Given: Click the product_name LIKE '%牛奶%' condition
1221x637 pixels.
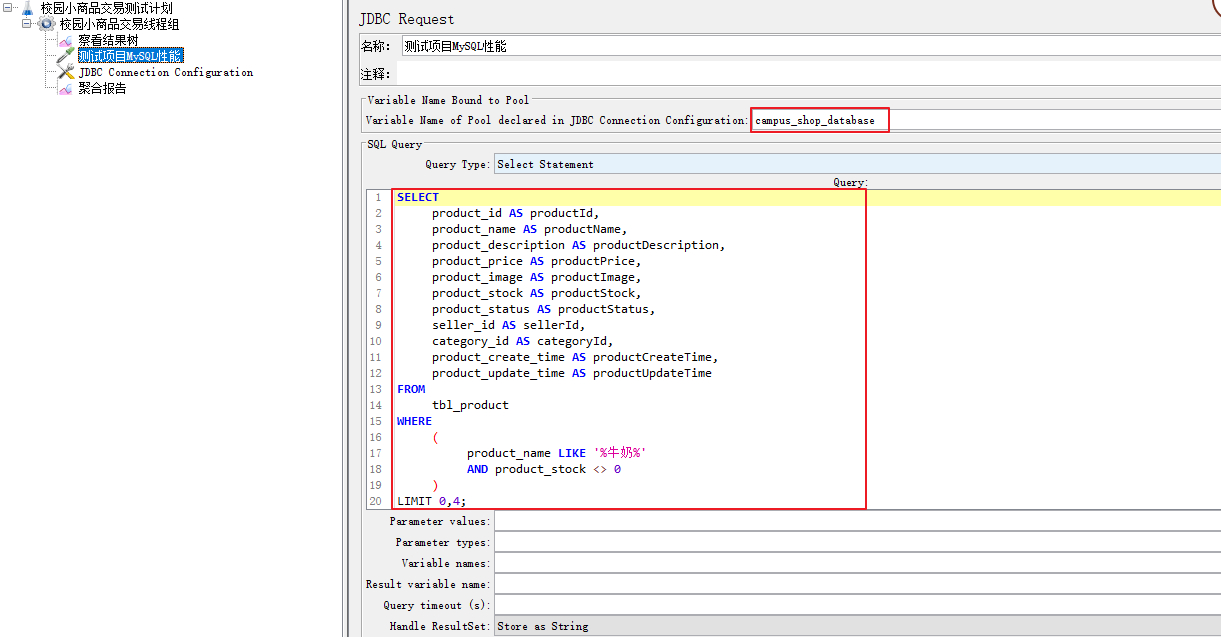Looking at the screenshot, I should 557,453.
